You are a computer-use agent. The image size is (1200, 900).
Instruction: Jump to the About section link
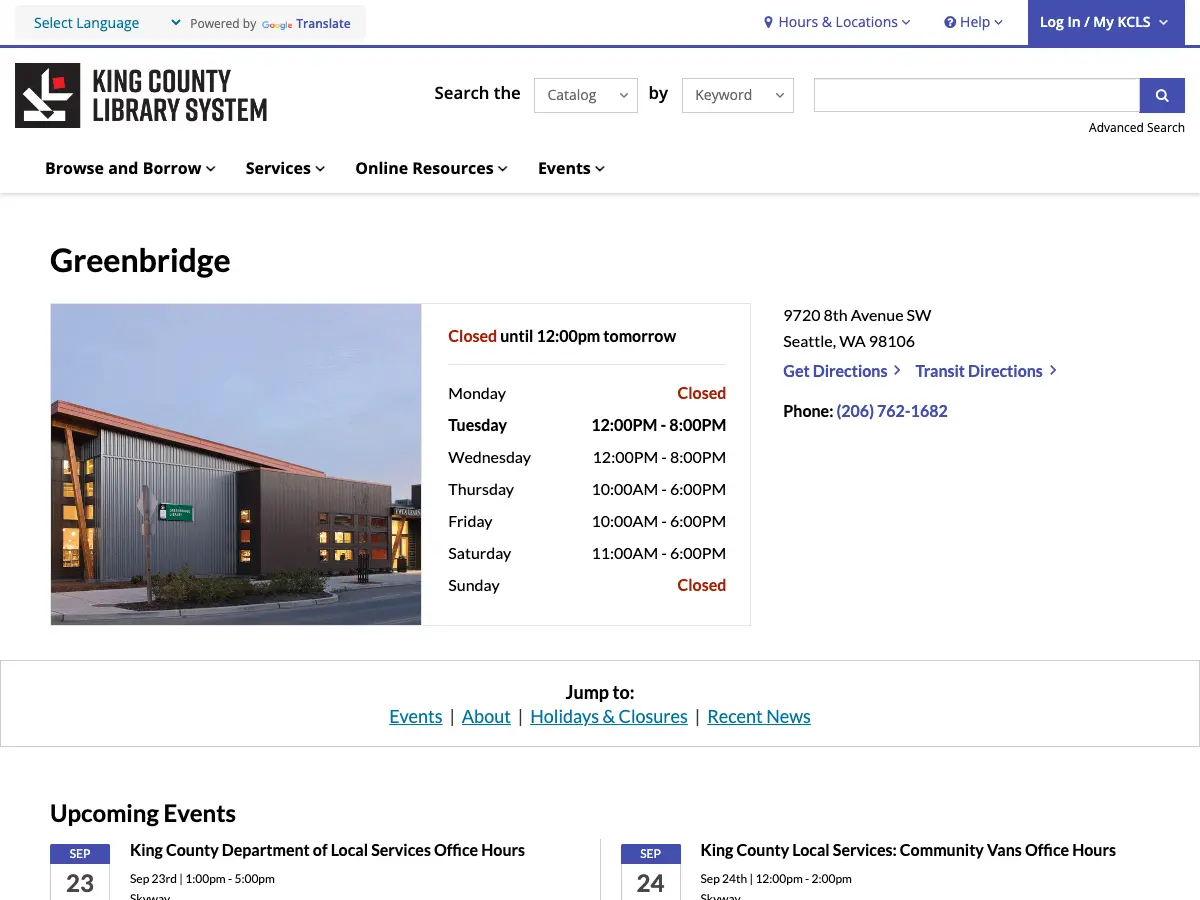486,717
